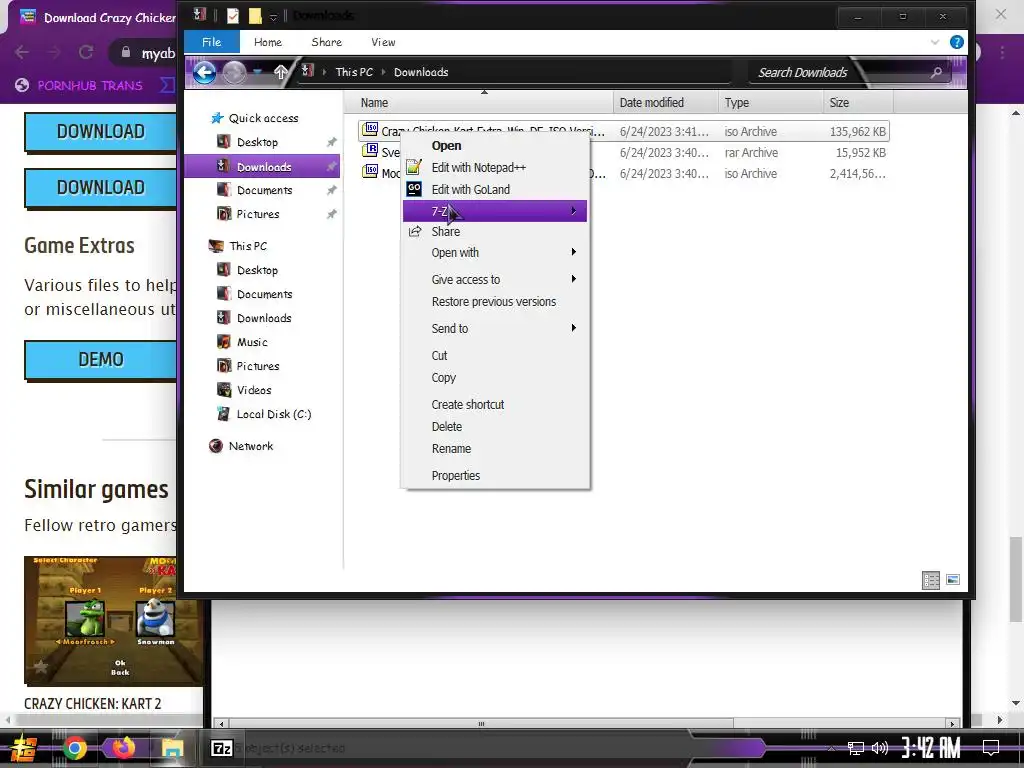
Task: Select This PC in navigation pane
Action: tap(248, 246)
